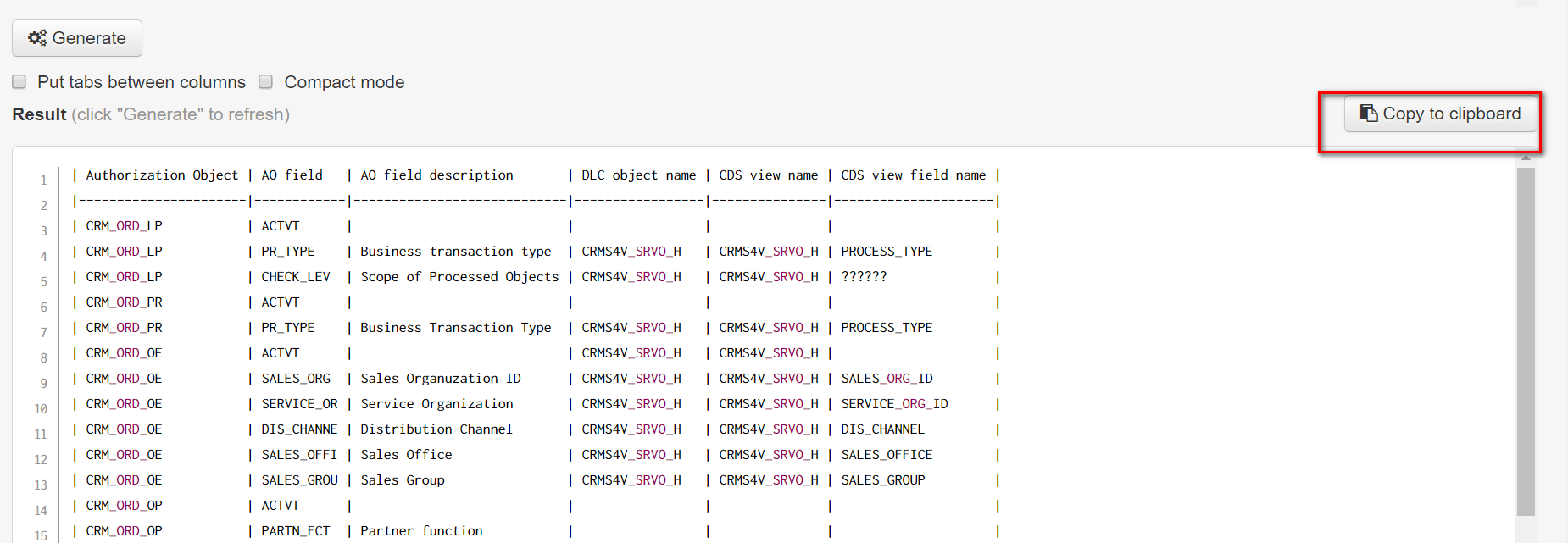The width and height of the screenshot is (1568, 543).
Task: Click 'Service Organization' description
Action: click(436, 404)
